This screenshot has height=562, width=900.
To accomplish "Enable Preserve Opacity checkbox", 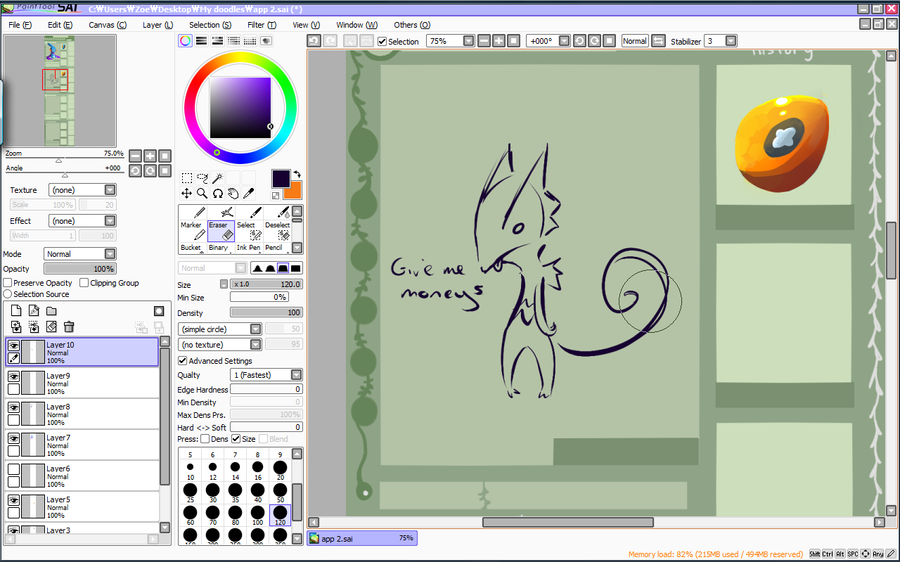I will [x=8, y=282].
